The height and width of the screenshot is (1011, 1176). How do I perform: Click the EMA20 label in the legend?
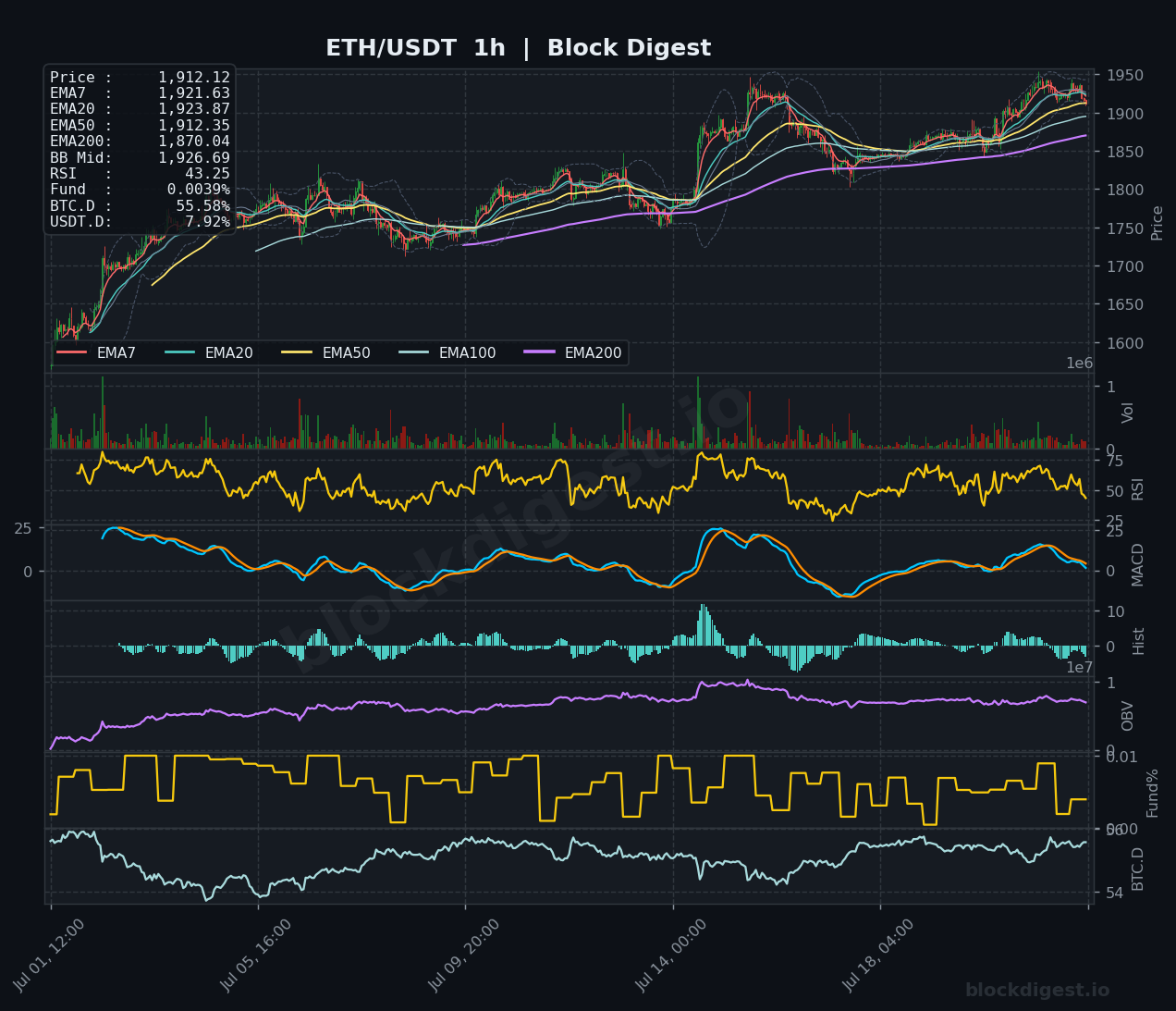click(228, 353)
